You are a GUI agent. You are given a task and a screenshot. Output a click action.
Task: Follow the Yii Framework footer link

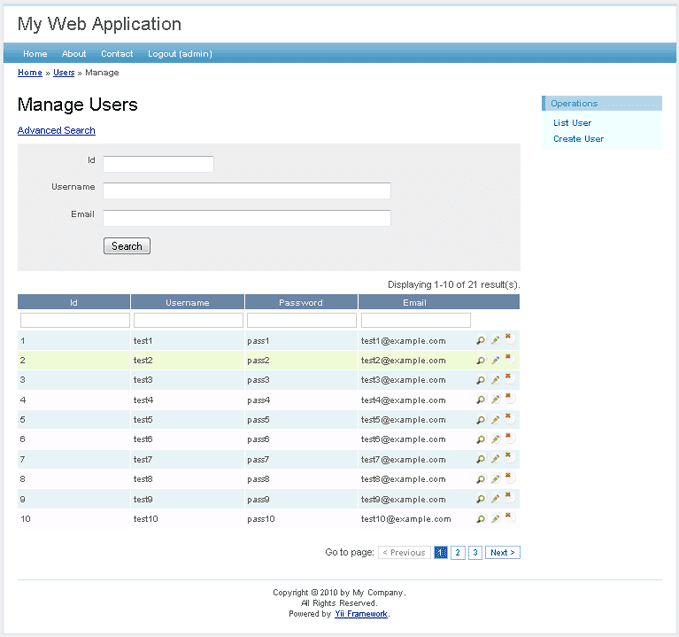[361, 614]
